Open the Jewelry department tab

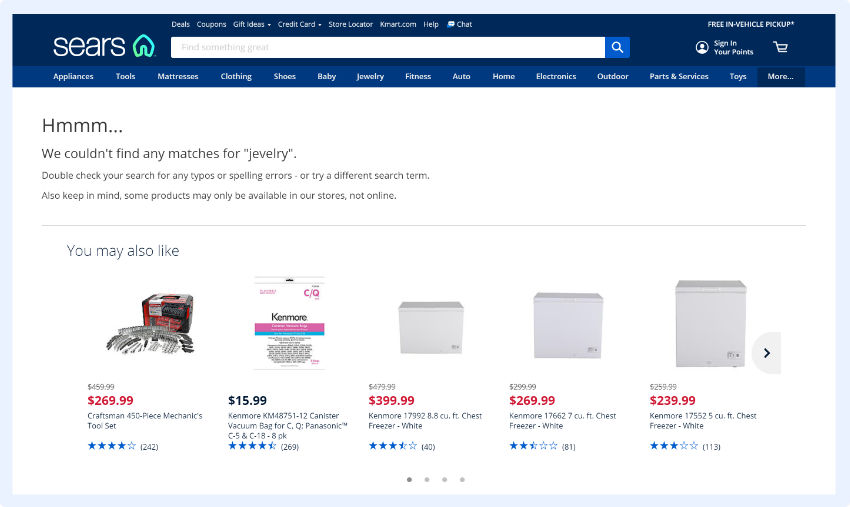click(370, 76)
